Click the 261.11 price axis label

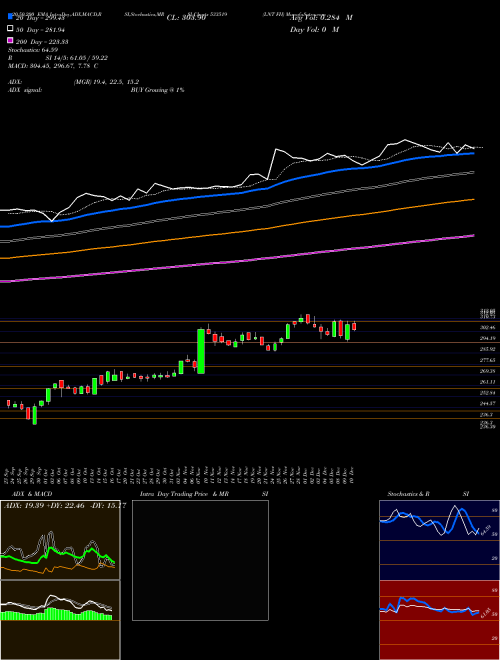pyautogui.click(x=487, y=382)
